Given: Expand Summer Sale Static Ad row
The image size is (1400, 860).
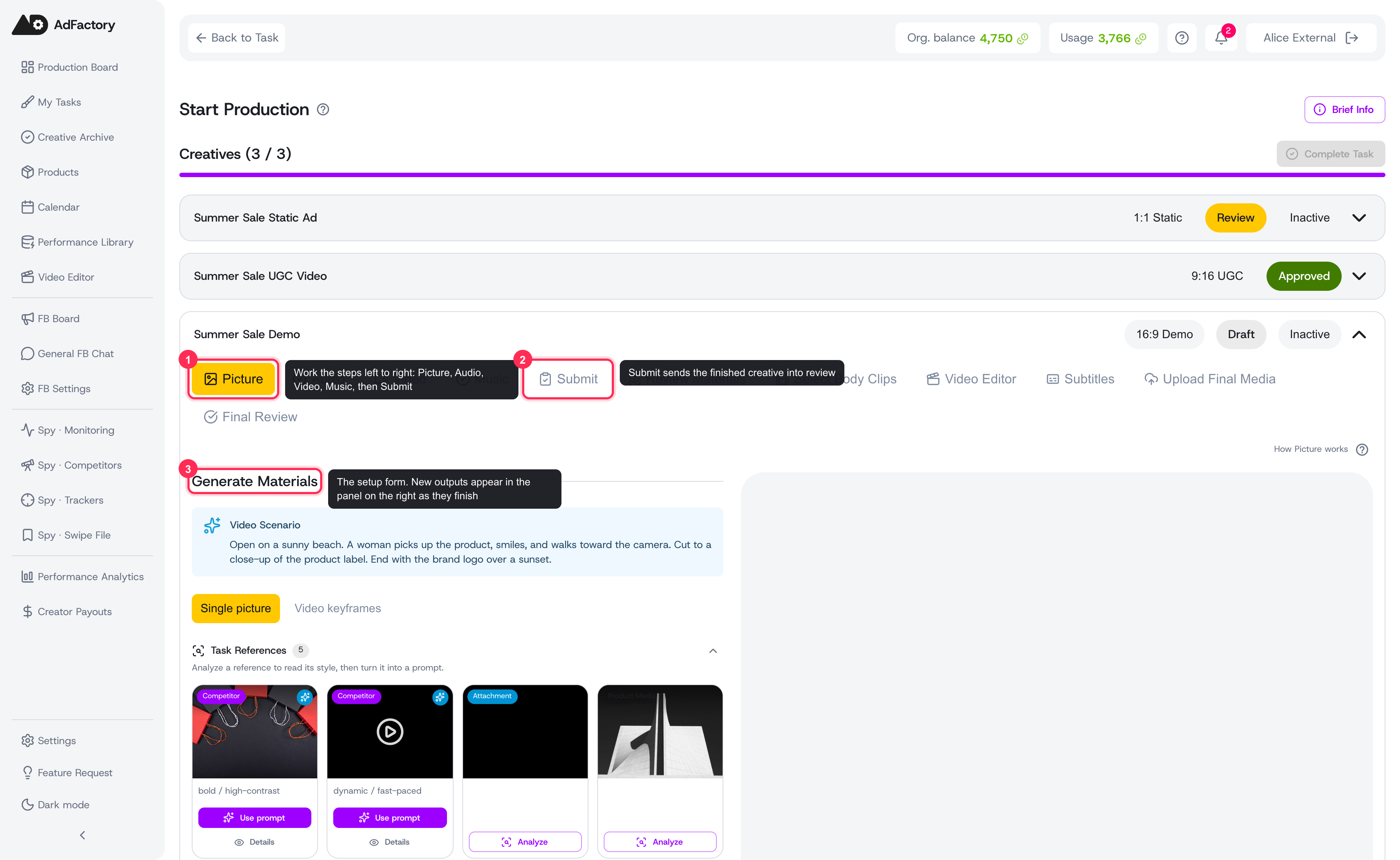Looking at the screenshot, I should point(1359,218).
